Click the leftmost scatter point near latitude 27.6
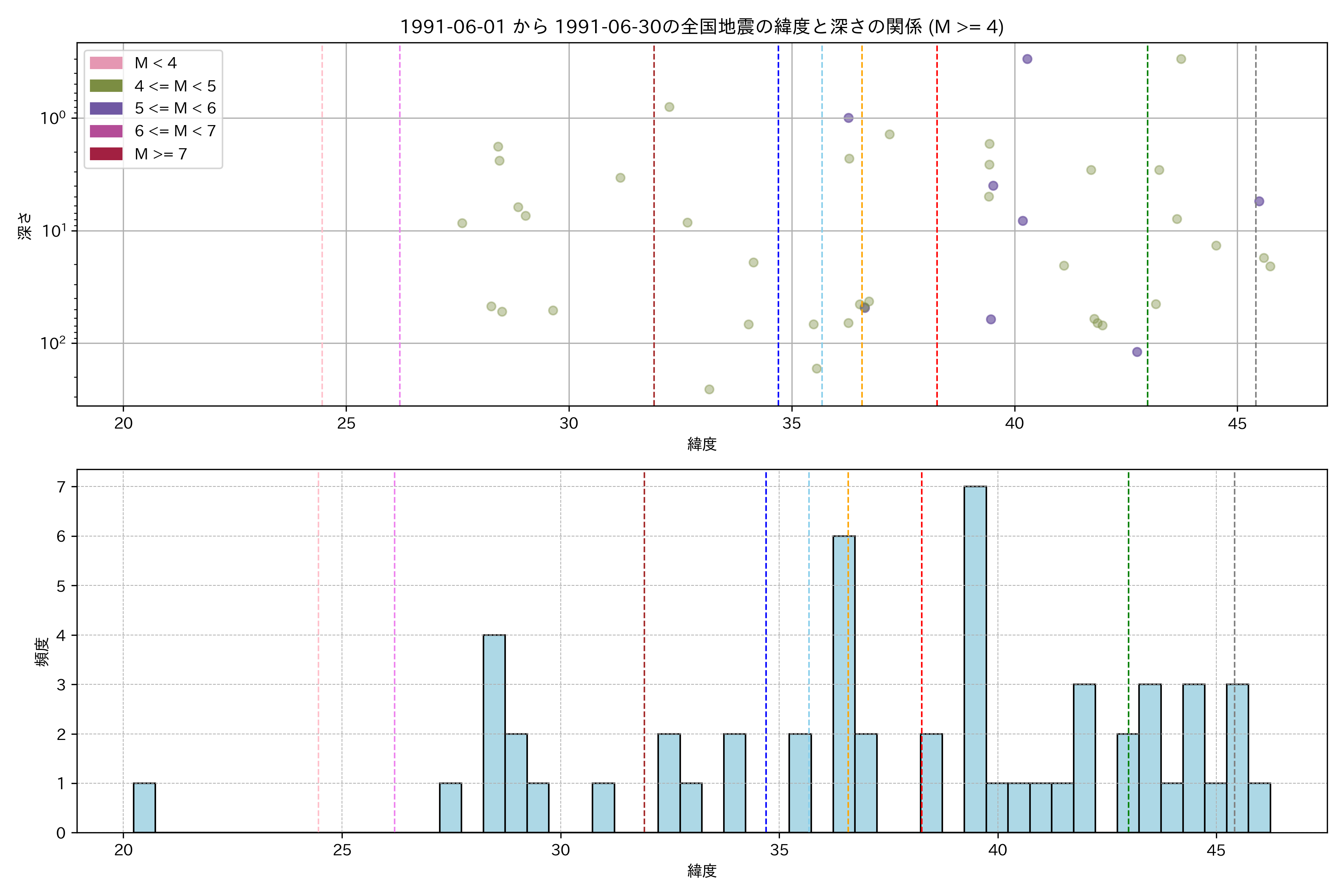This screenshot has height=896, width=1344. (462, 223)
